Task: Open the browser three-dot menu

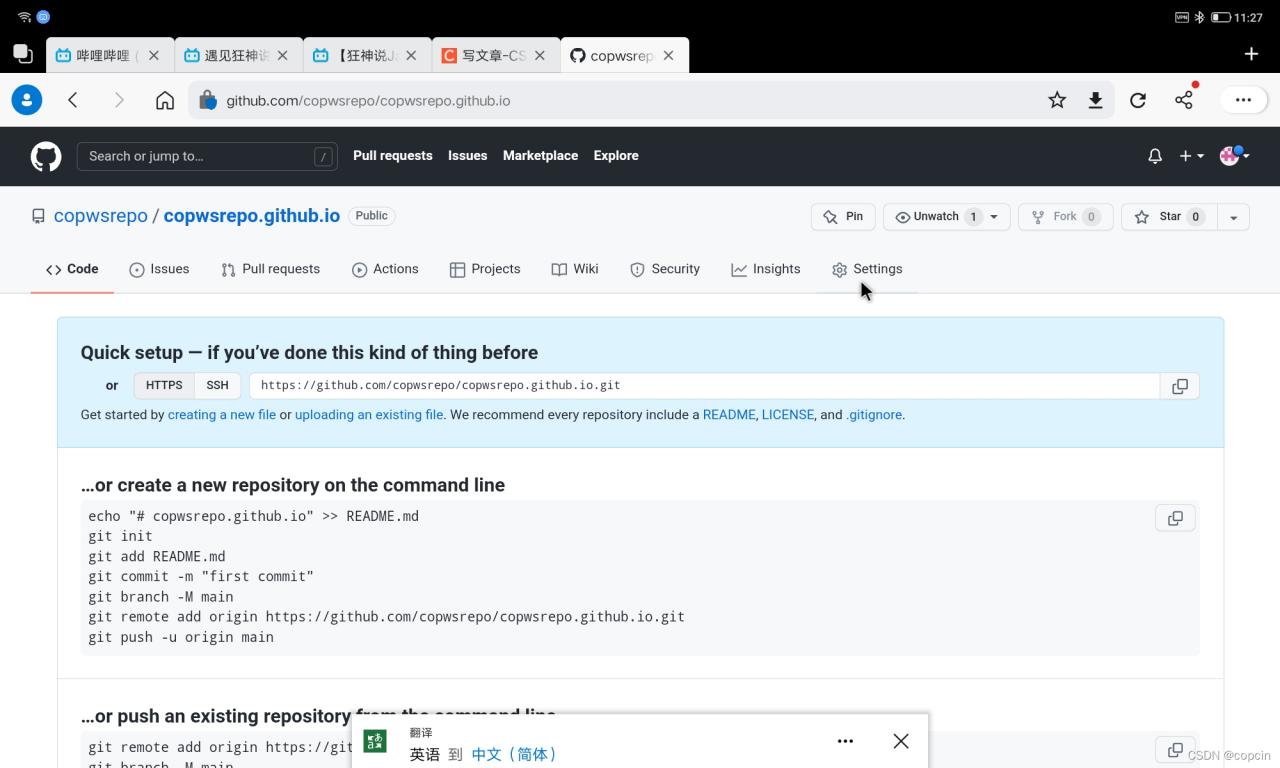Action: coord(1243,100)
